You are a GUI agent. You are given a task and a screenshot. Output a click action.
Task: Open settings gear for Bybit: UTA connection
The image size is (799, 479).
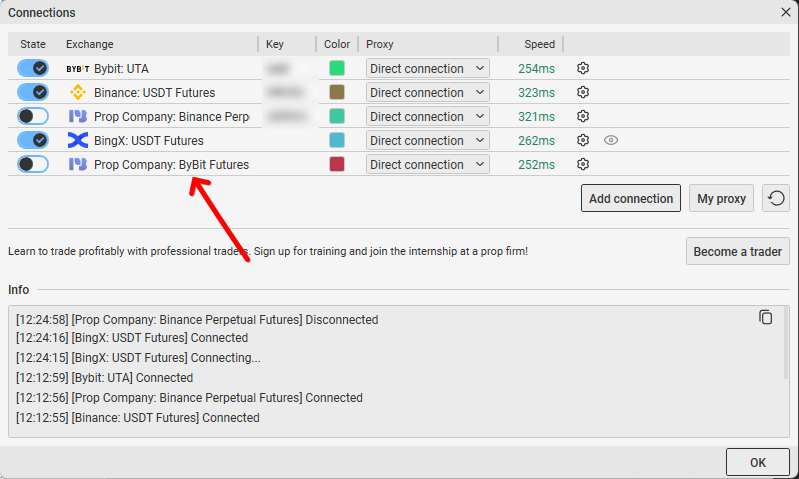tap(583, 68)
